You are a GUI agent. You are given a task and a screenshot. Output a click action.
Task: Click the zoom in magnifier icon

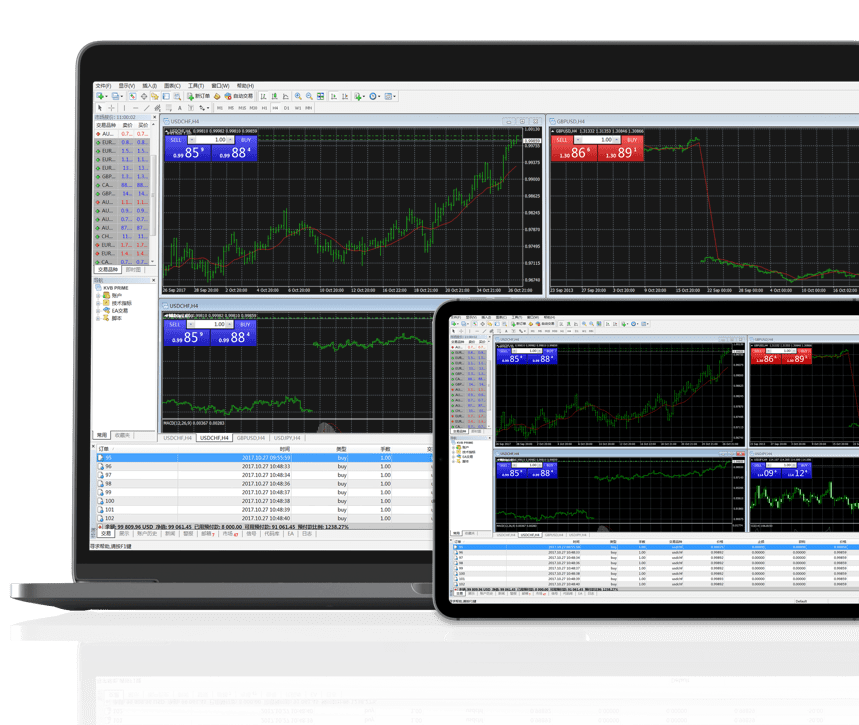tap(297, 97)
